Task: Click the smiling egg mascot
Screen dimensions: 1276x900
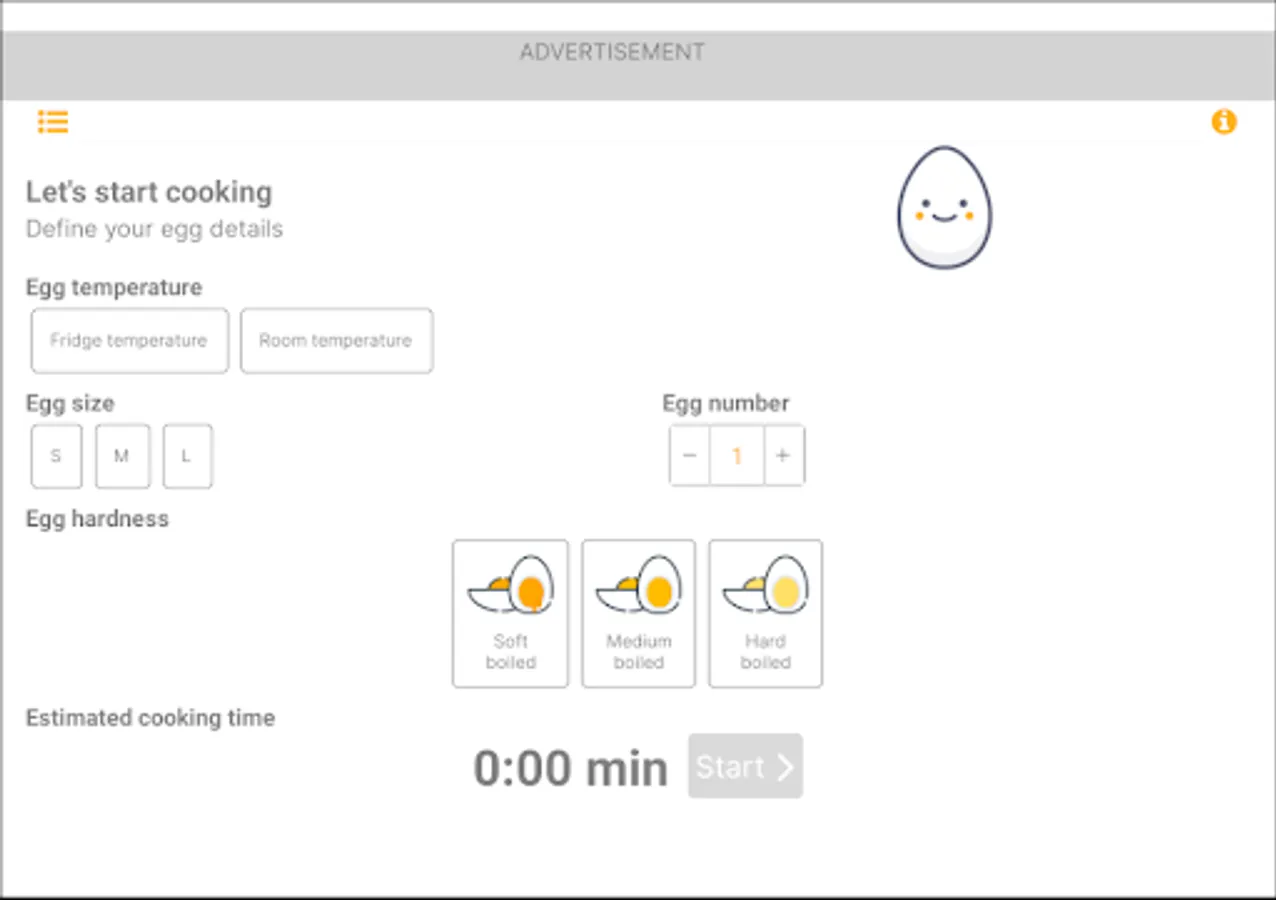Action: tap(943, 207)
